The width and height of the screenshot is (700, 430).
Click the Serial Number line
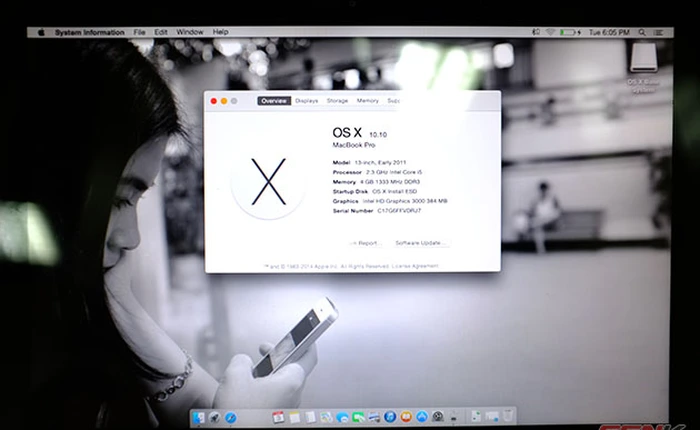pyautogui.click(x=377, y=211)
